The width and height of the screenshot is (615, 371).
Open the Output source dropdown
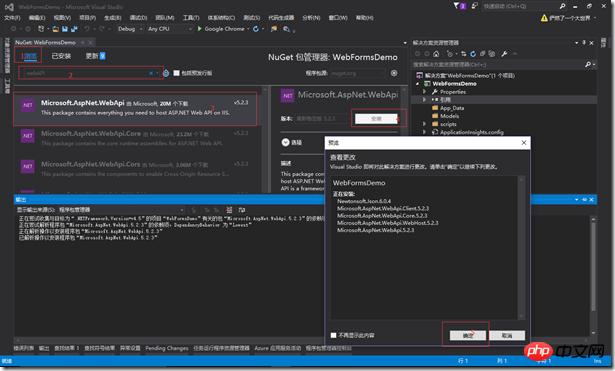(x=121, y=210)
